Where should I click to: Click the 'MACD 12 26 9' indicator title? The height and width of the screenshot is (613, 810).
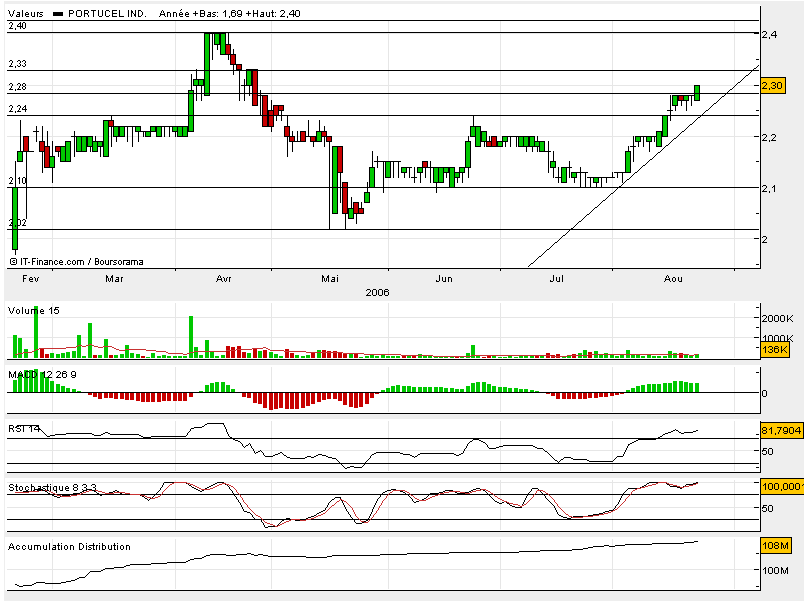click(42, 375)
